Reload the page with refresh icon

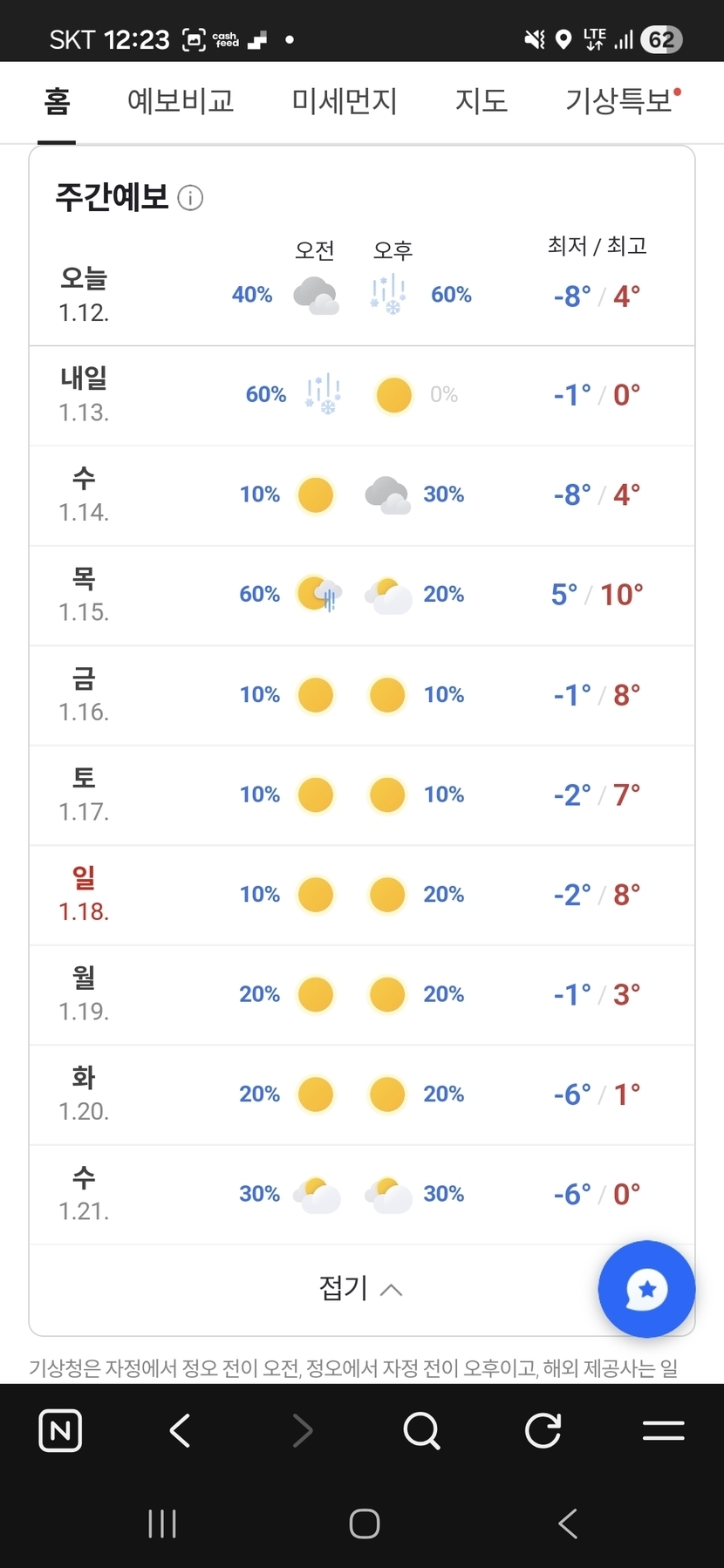point(543,1430)
